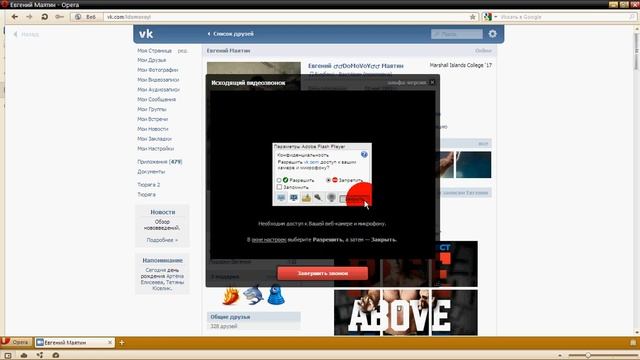Click the Завершить звонок button
Image resolution: width=640 pixels, height=360 pixels.
[x=322, y=273]
